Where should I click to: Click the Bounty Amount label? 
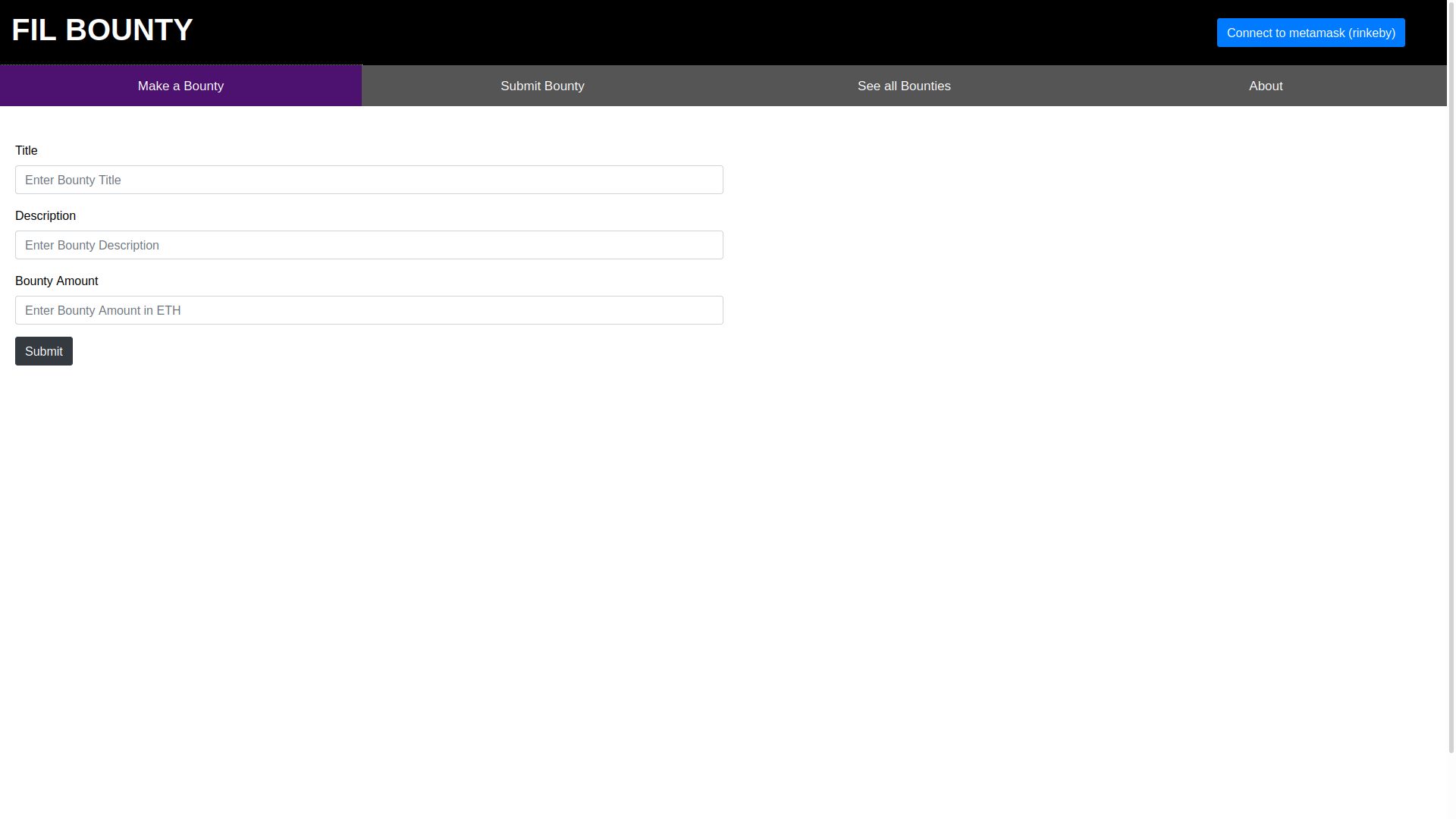tap(57, 281)
